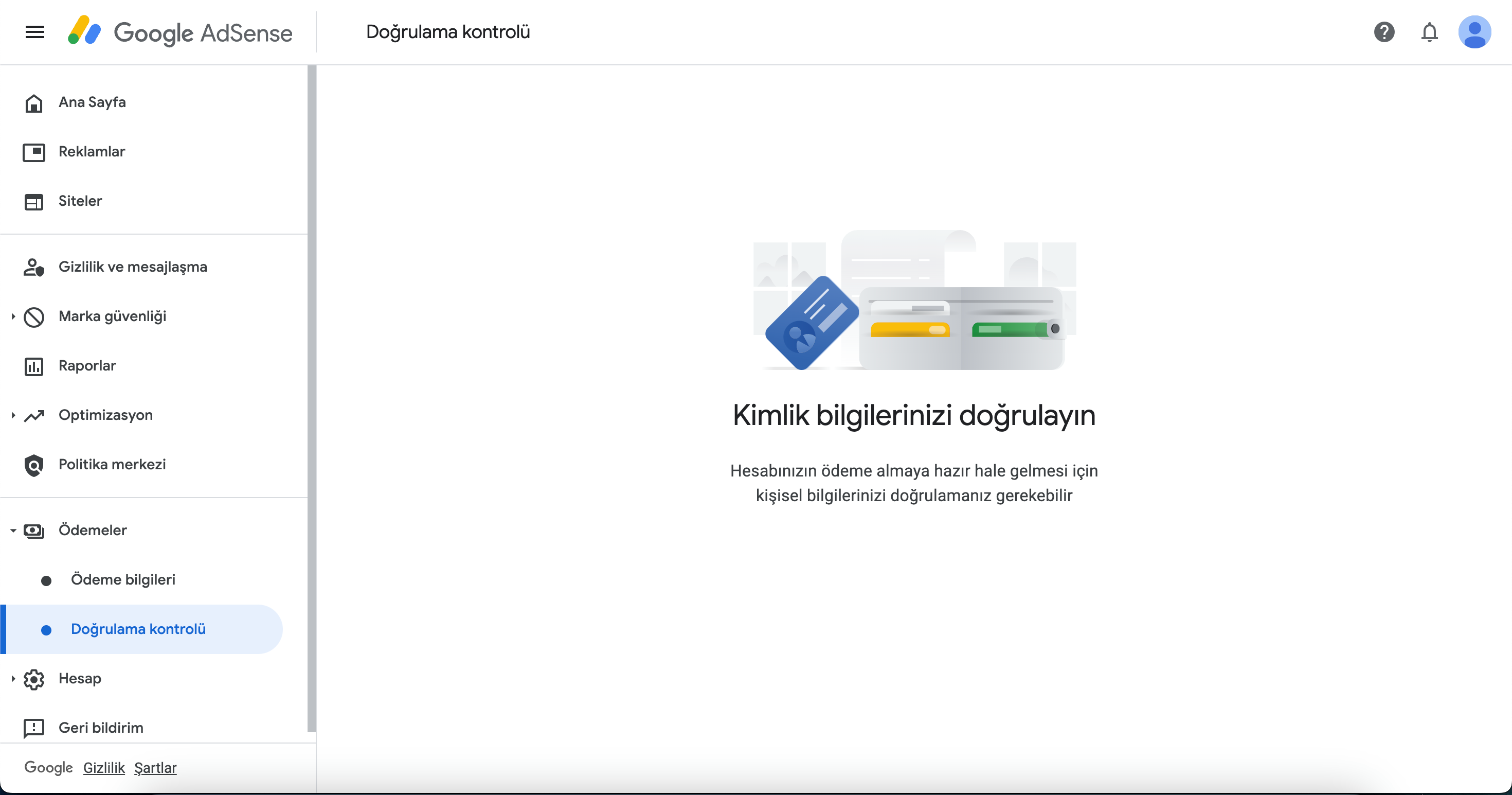
Task: Click the Marka güvenliği block icon
Action: click(x=33, y=316)
